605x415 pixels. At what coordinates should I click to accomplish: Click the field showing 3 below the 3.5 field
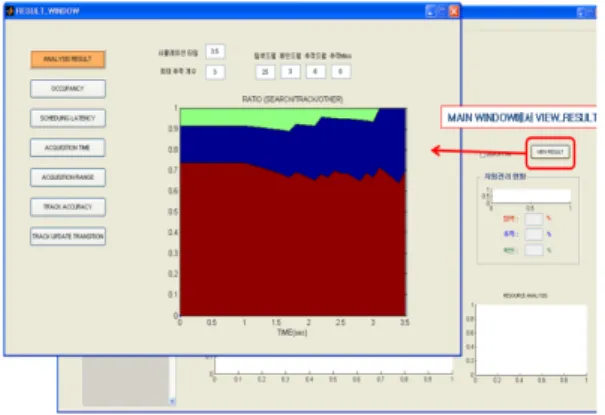click(215, 72)
